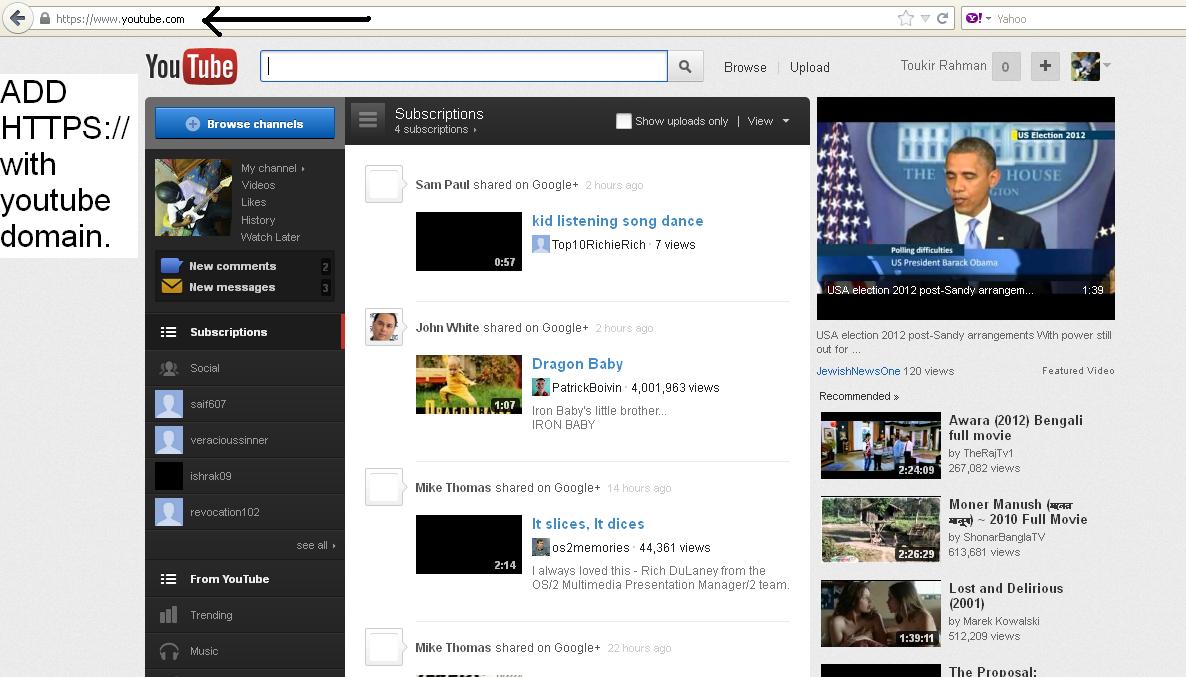Click the New comments icon
This screenshot has height=677, width=1186.
coord(172,266)
